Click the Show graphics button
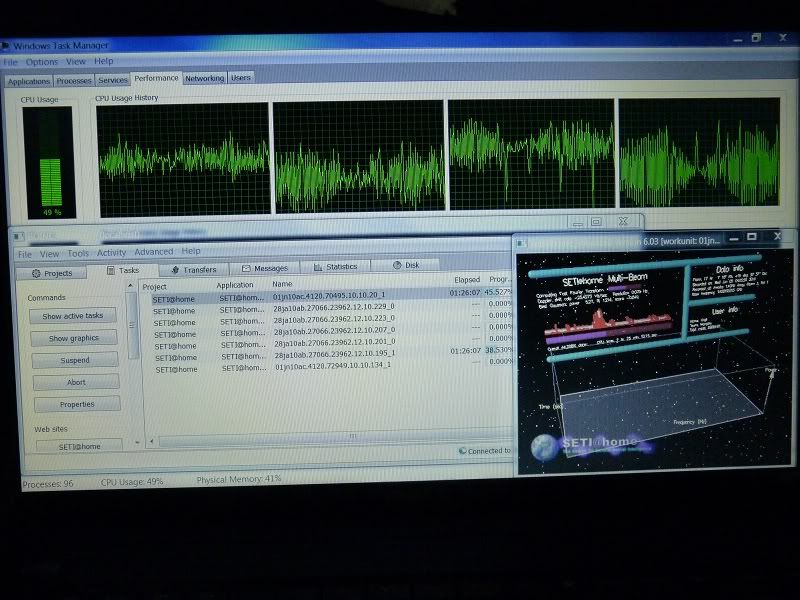The height and width of the screenshot is (600, 800). (x=74, y=338)
